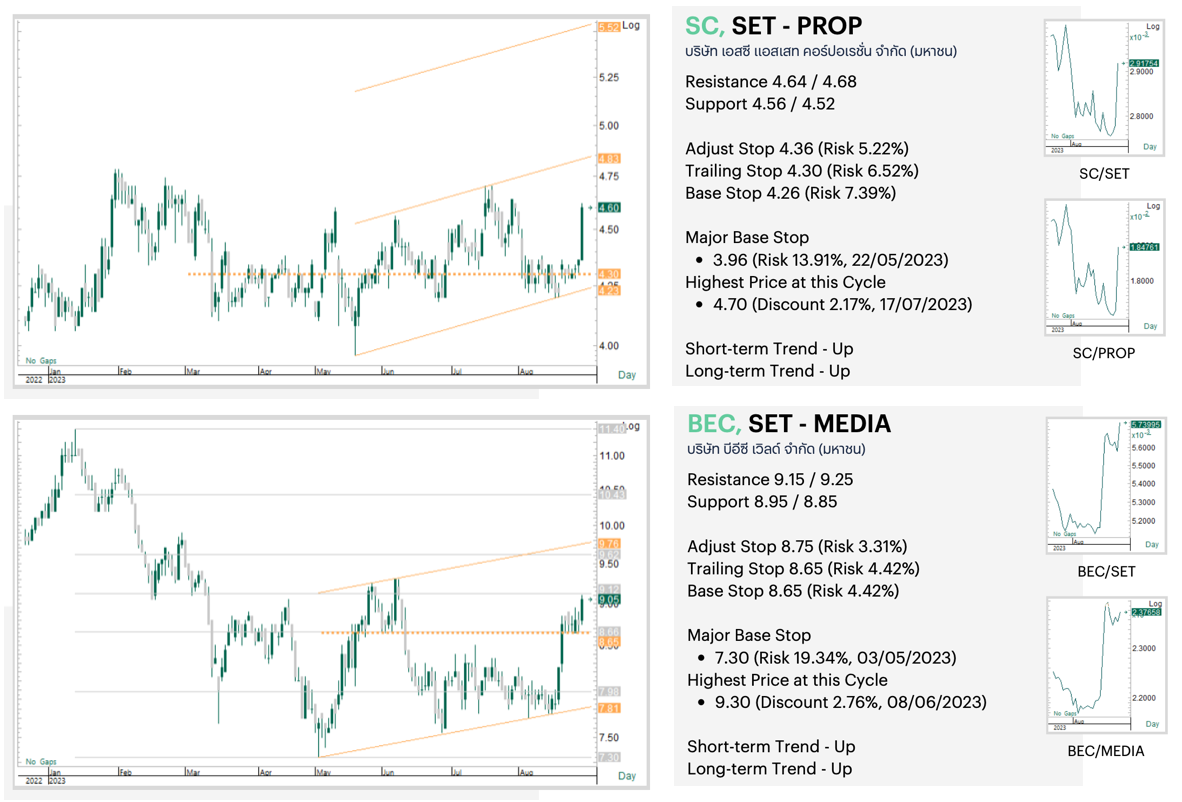The height and width of the screenshot is (802, 1182).
Task: Click '4.70 (Discount 2.17%, 17/07/2023)' bullet
Action: 843,305
